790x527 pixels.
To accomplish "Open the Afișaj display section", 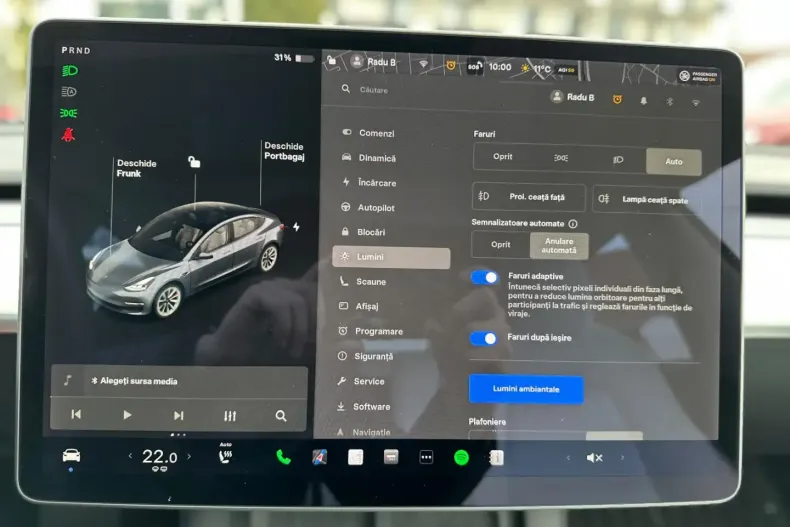I will click(x=358, y=306).
